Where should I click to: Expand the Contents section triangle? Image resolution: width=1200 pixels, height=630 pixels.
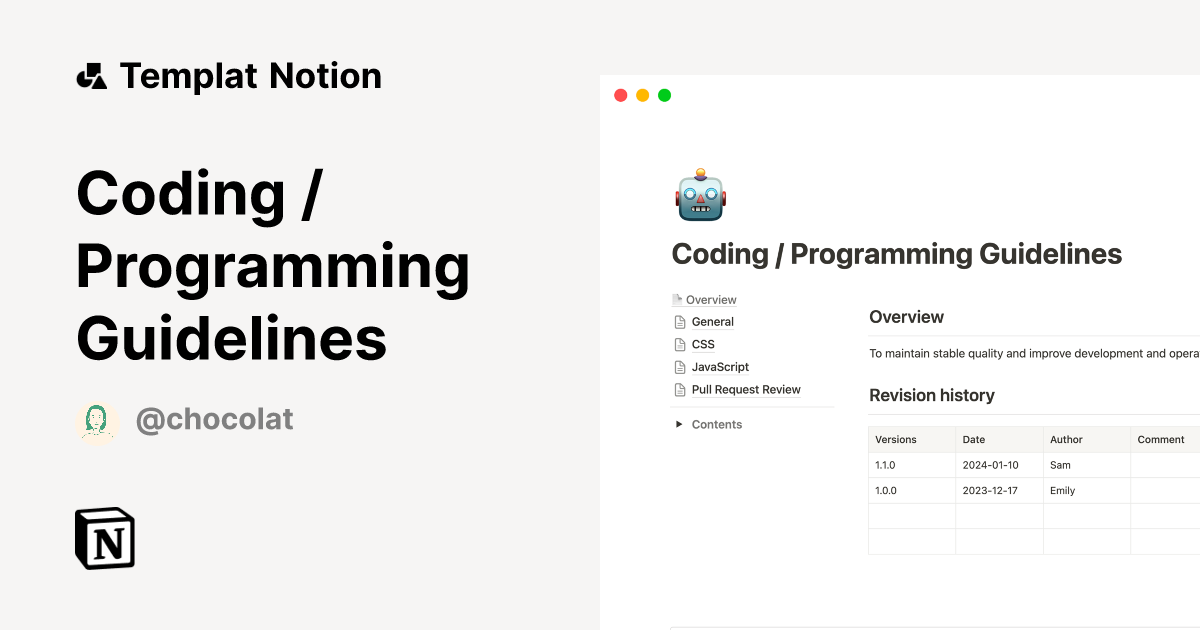coord(678,424)
